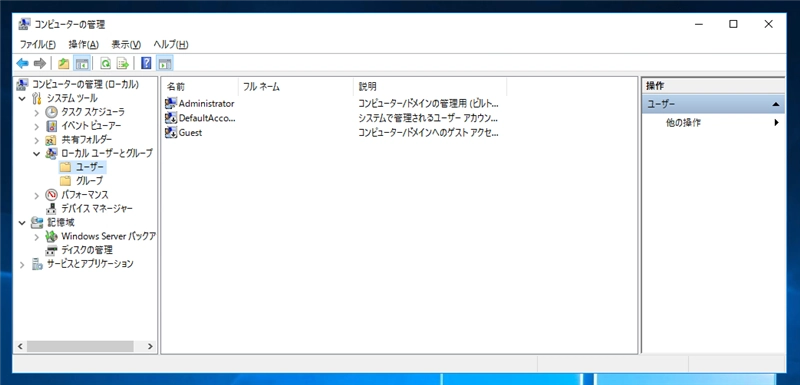Open the ヘルプ(H) menu

[x=171, y=44]
